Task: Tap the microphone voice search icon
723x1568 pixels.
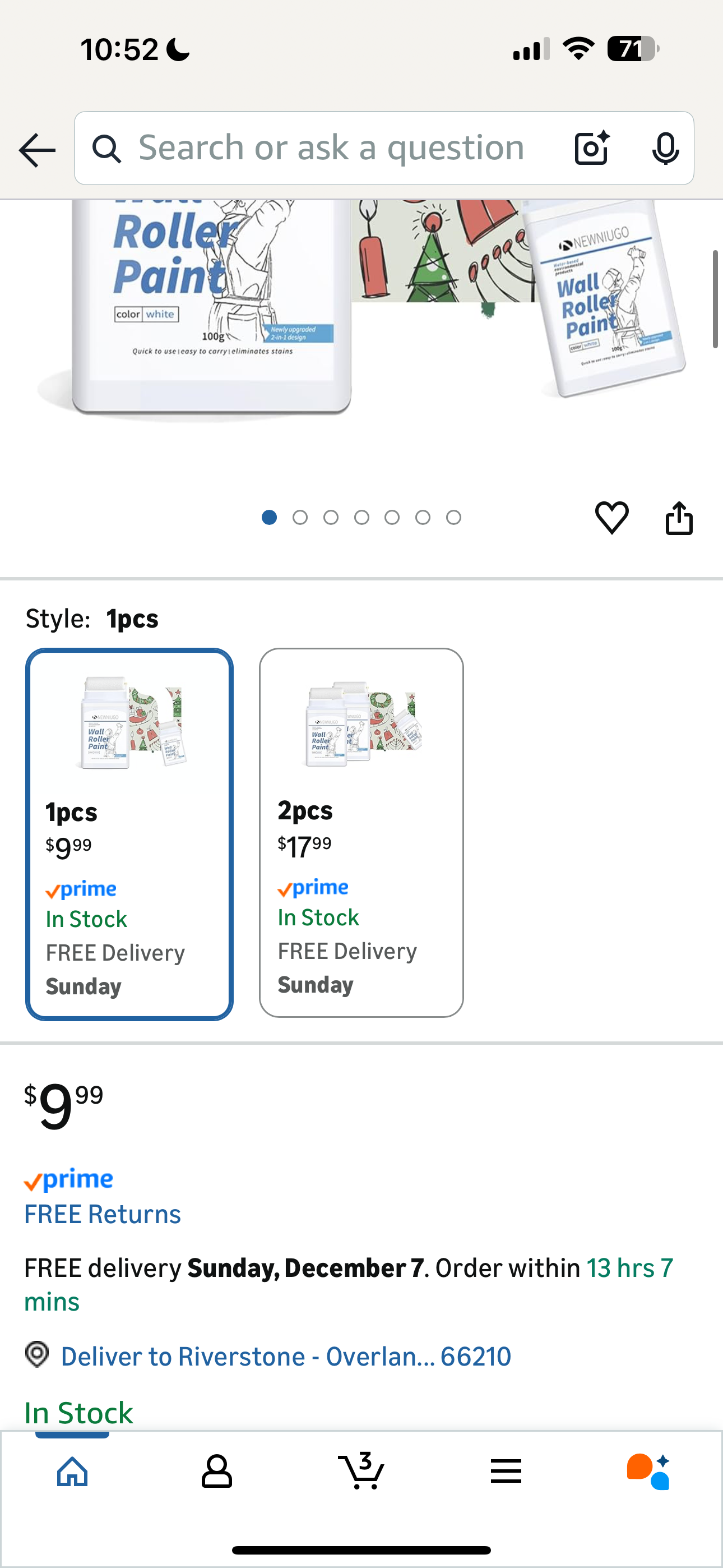Action: (665, 148)
